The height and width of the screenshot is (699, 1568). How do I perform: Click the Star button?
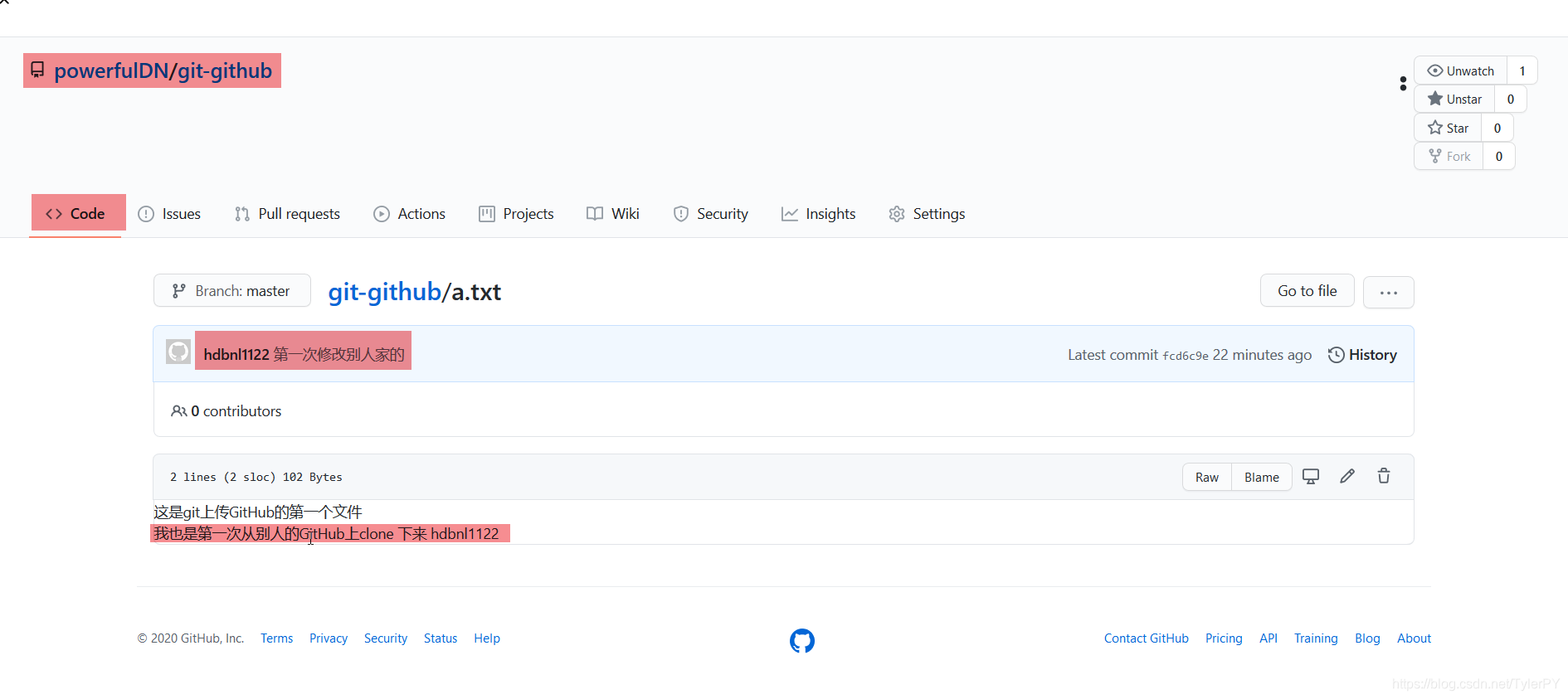(1448, 128)
